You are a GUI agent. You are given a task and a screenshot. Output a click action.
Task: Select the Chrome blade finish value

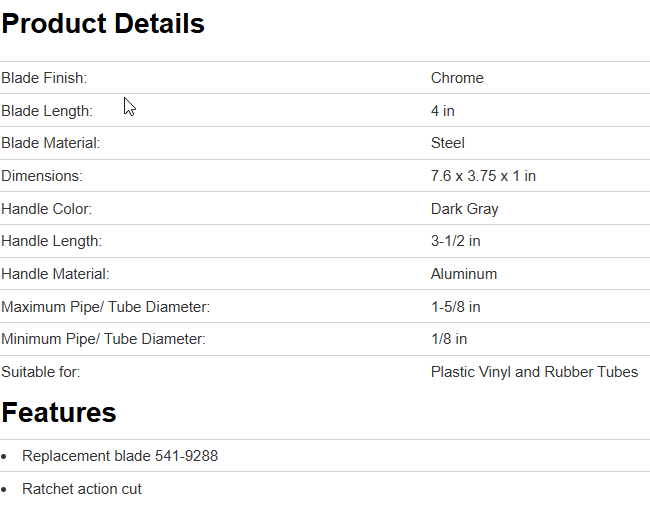click(x=457, y=78)
